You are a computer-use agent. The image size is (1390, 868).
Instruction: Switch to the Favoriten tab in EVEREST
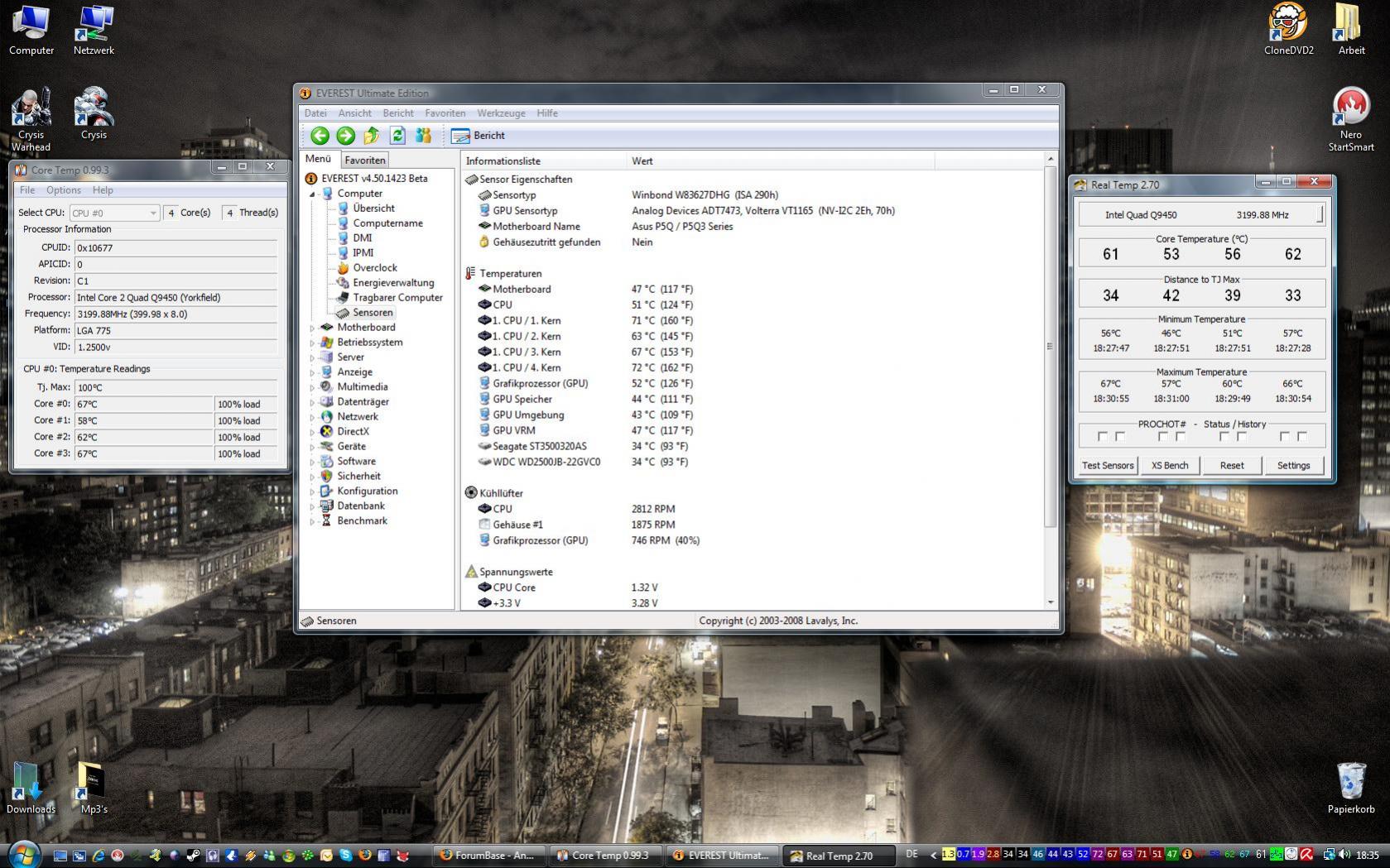tap(365, 161)
